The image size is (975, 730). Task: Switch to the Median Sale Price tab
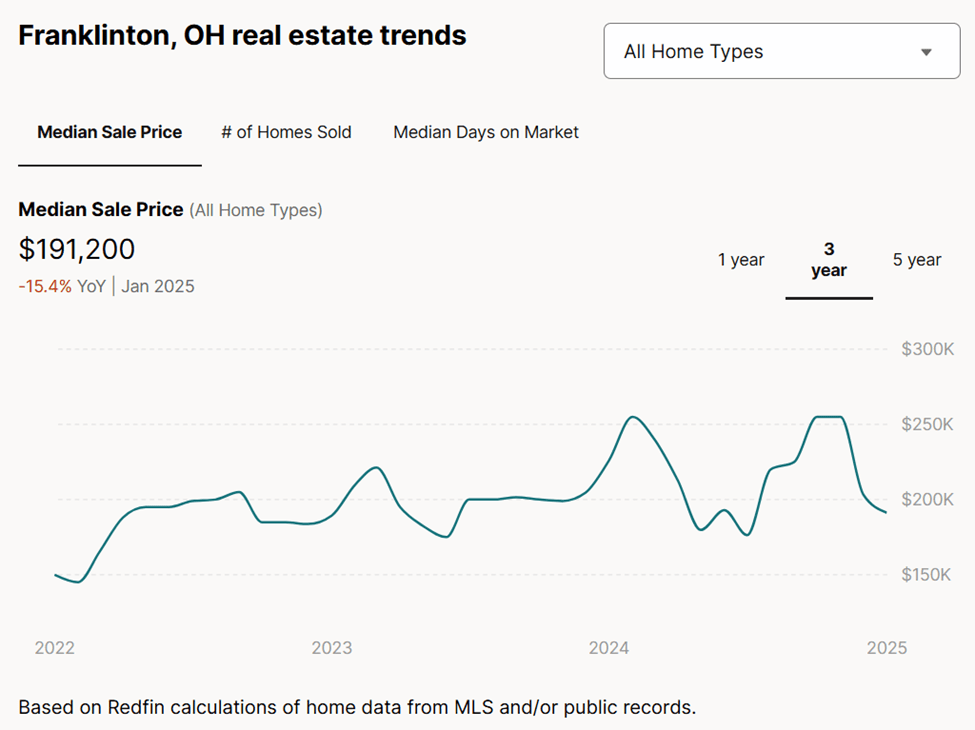(110, 132)
